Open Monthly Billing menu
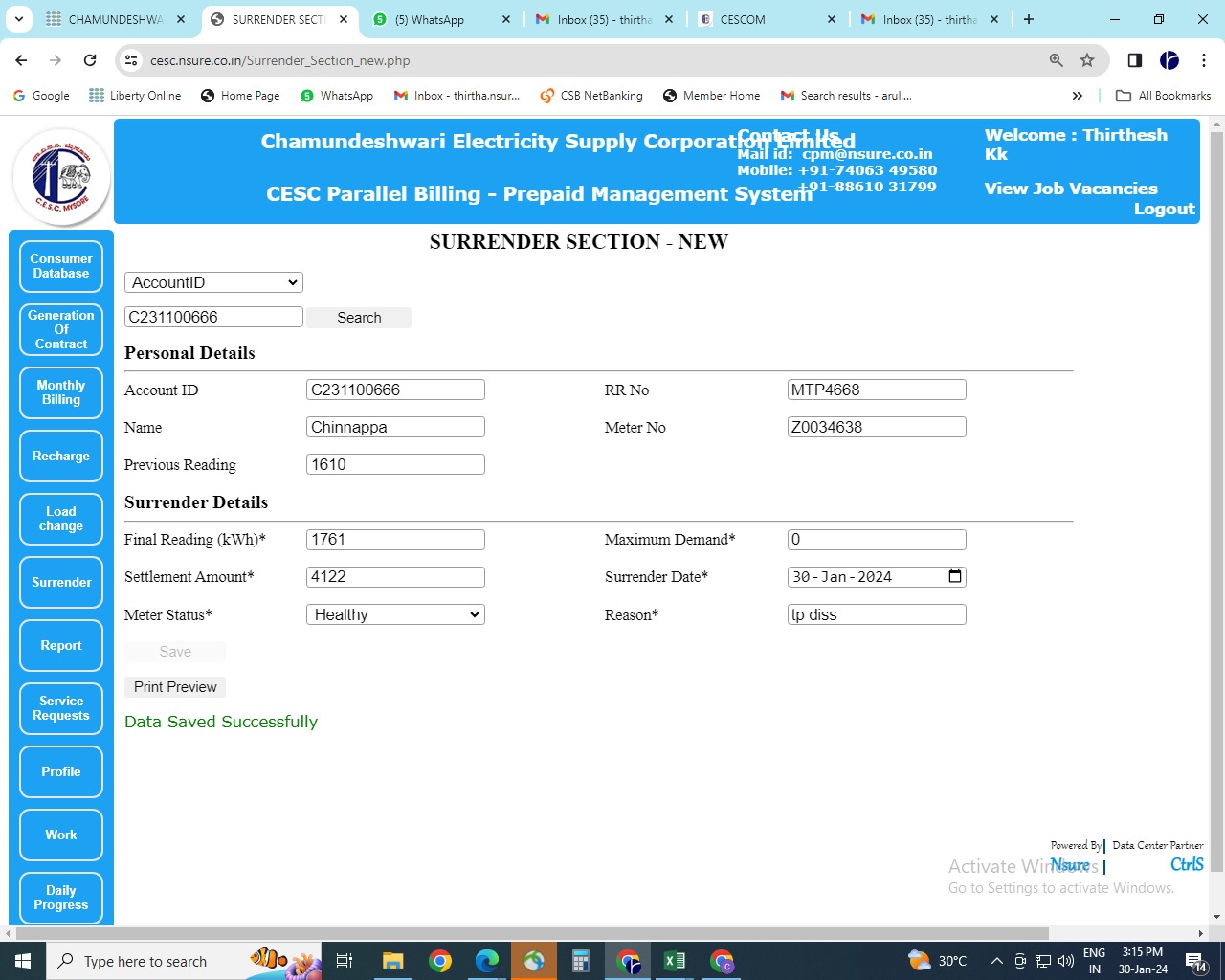The width and height of the screenshot is (1225, 980). (61, 392)
